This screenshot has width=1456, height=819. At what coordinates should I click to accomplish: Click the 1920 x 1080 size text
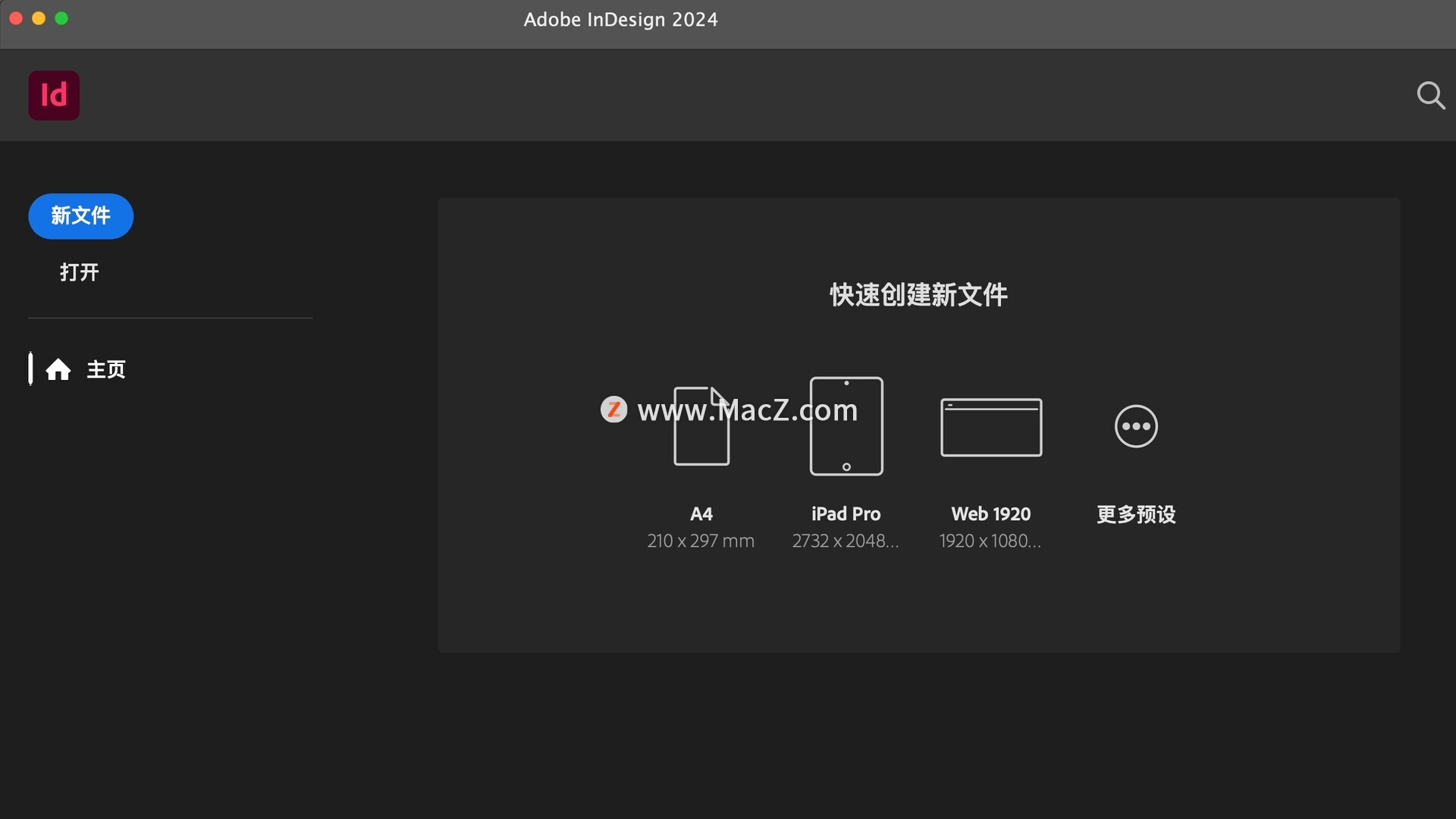click(990, 541)
